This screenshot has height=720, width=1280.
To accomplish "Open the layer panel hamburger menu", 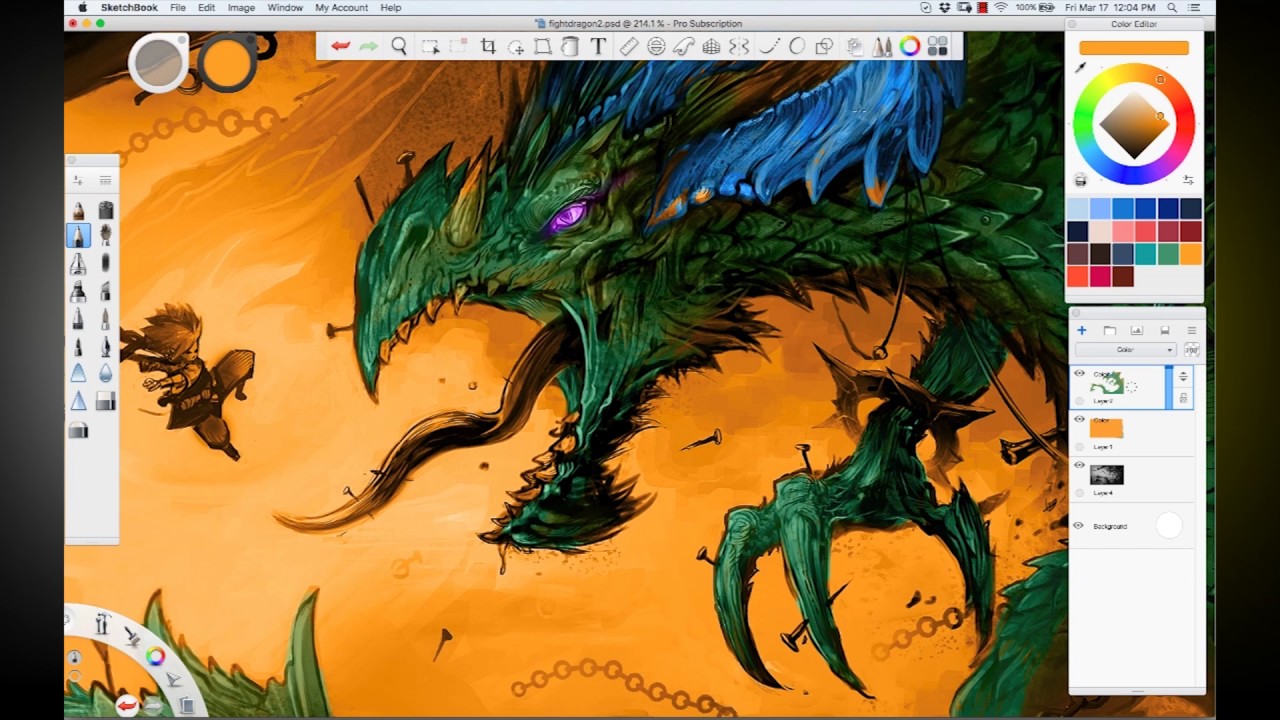I will [x=1191, y=330].
